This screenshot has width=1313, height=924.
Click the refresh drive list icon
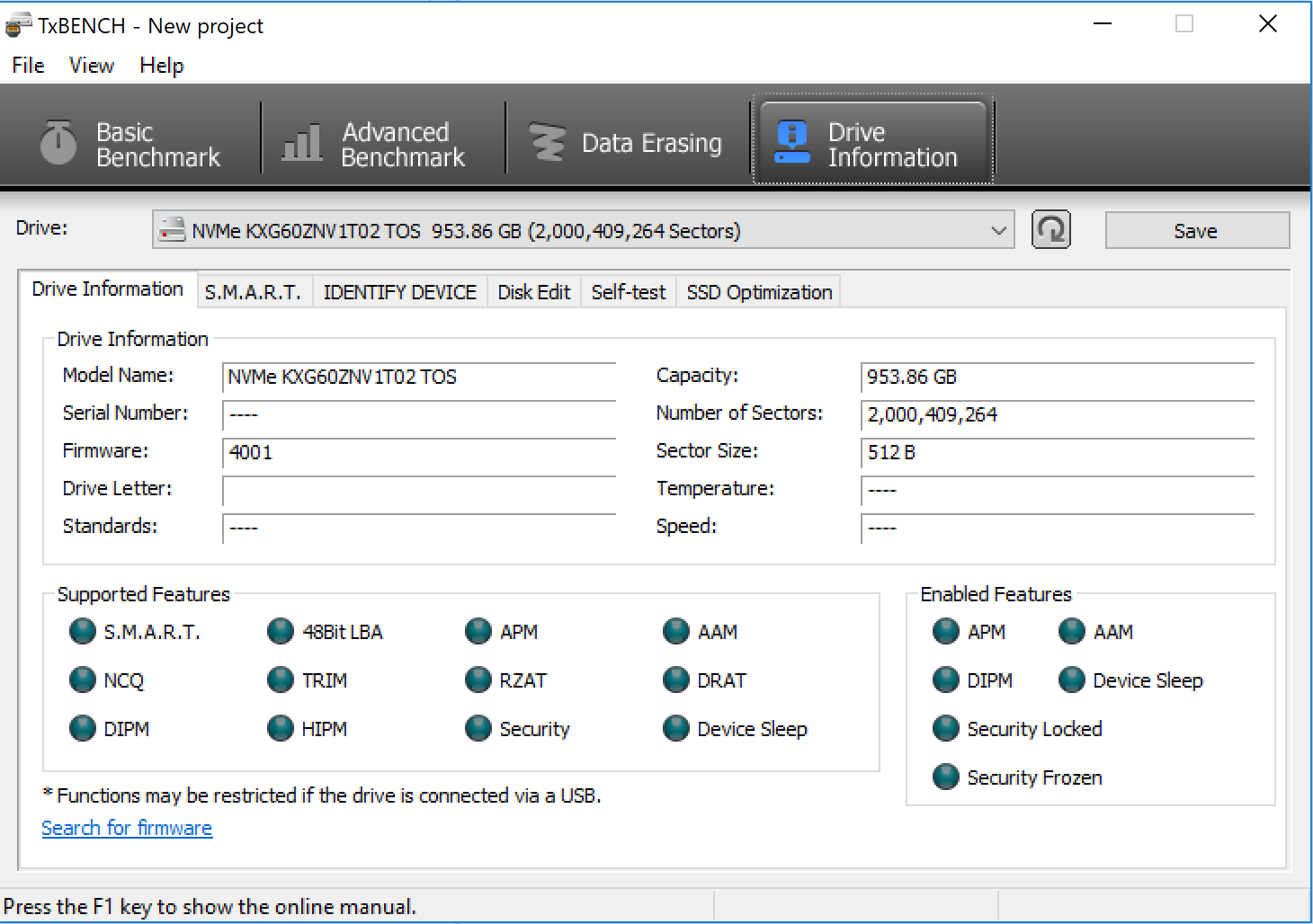(x=1050, y=230)
